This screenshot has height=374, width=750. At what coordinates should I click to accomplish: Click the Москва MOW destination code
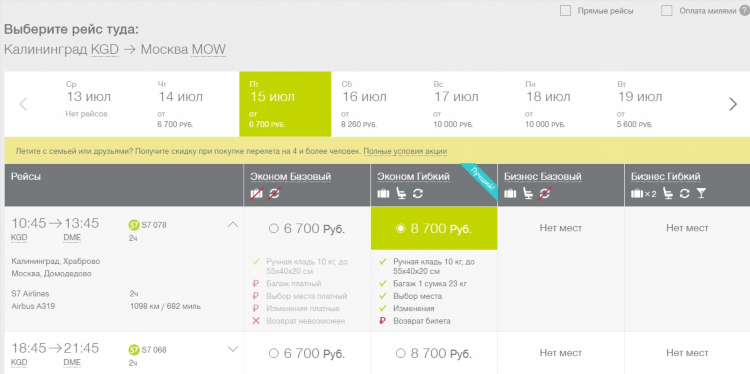click(x=208, y=50)
